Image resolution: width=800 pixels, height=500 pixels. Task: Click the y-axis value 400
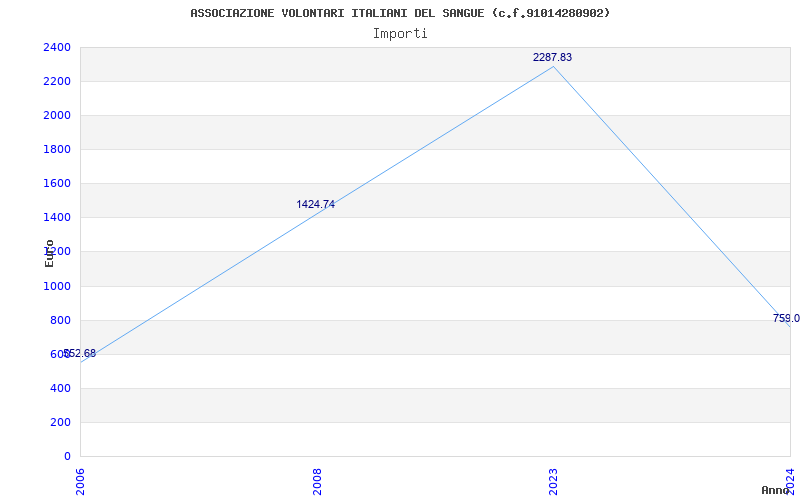click(x=60, y=388)
